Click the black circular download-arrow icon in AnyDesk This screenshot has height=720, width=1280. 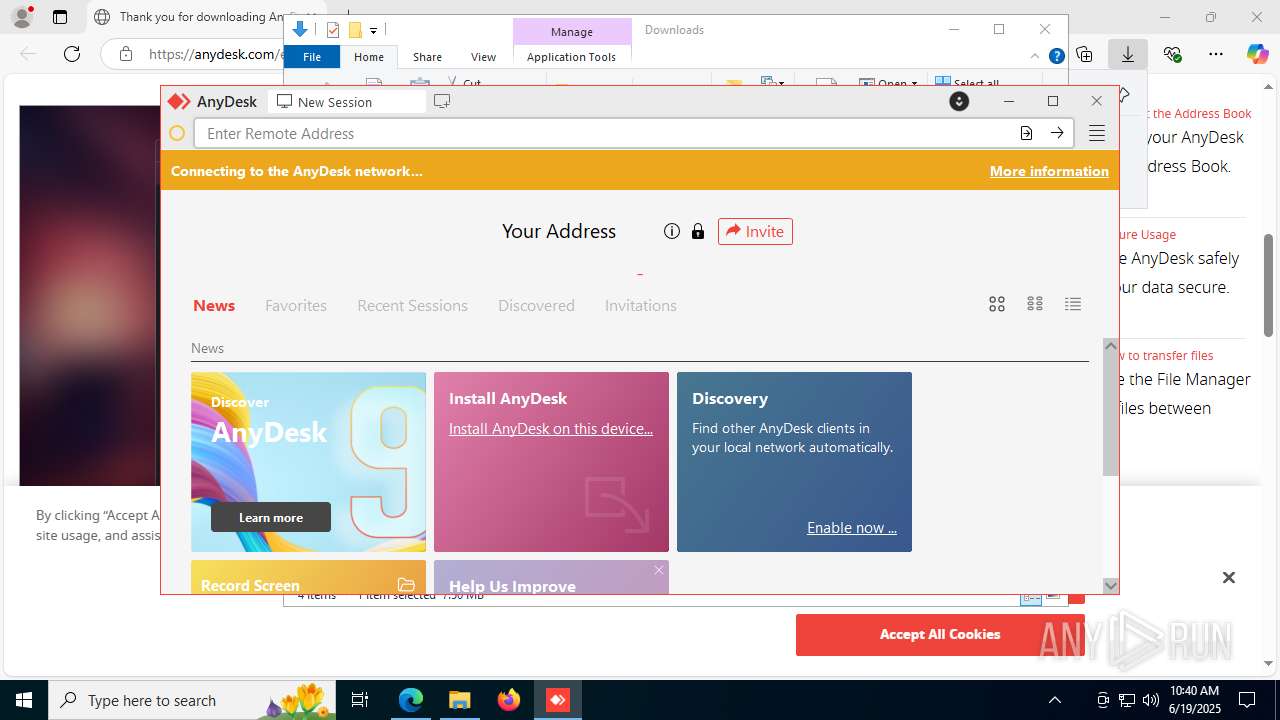[959, 101]
